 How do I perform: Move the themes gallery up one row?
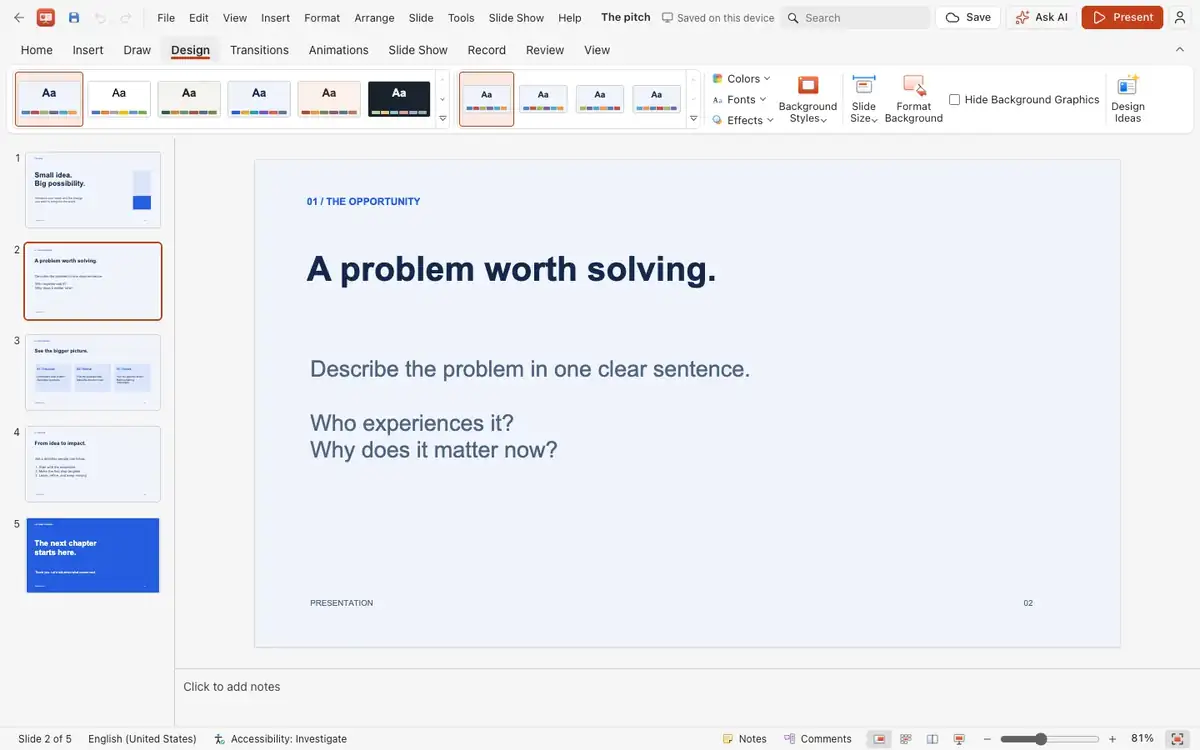point(443,80)
